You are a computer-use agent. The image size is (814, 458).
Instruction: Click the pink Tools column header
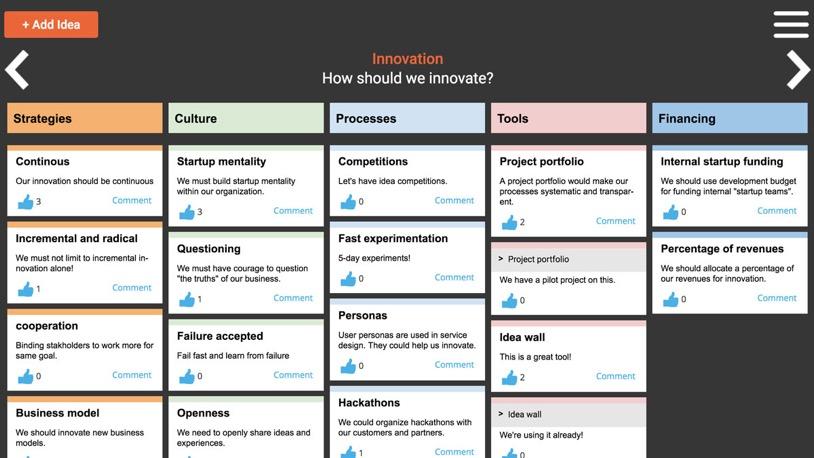[x=568, y=118]
